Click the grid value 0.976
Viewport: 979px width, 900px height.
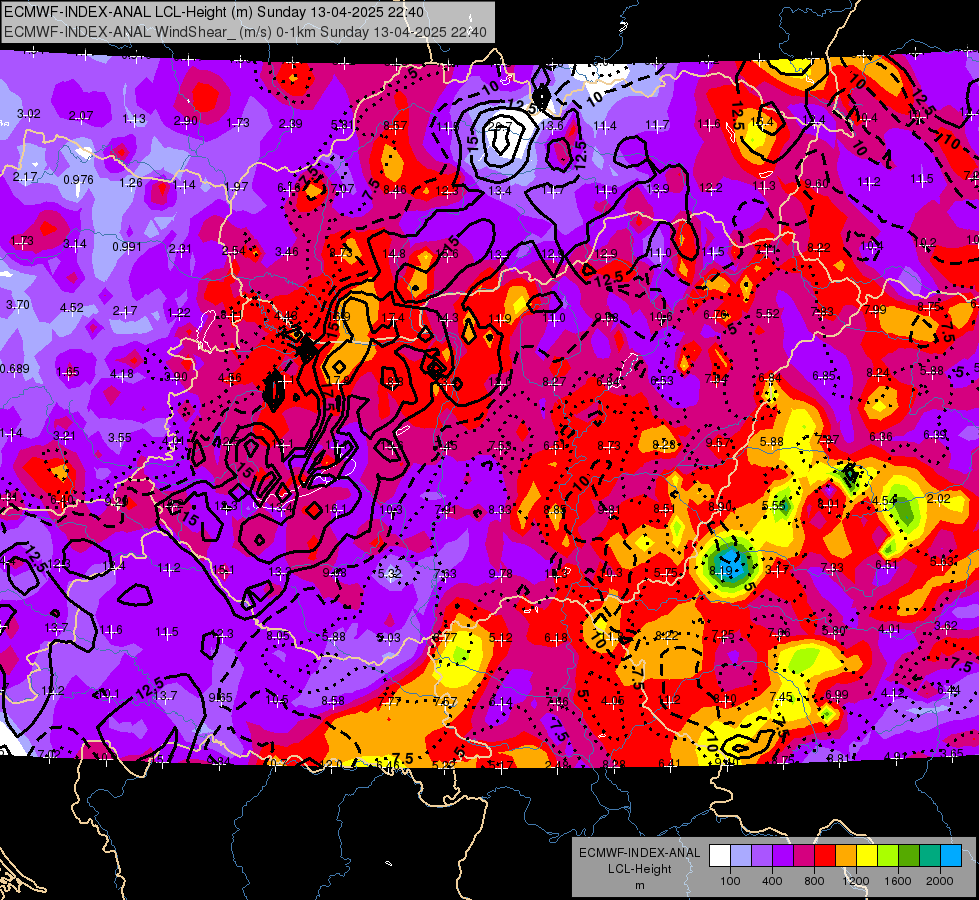(79, 180)
